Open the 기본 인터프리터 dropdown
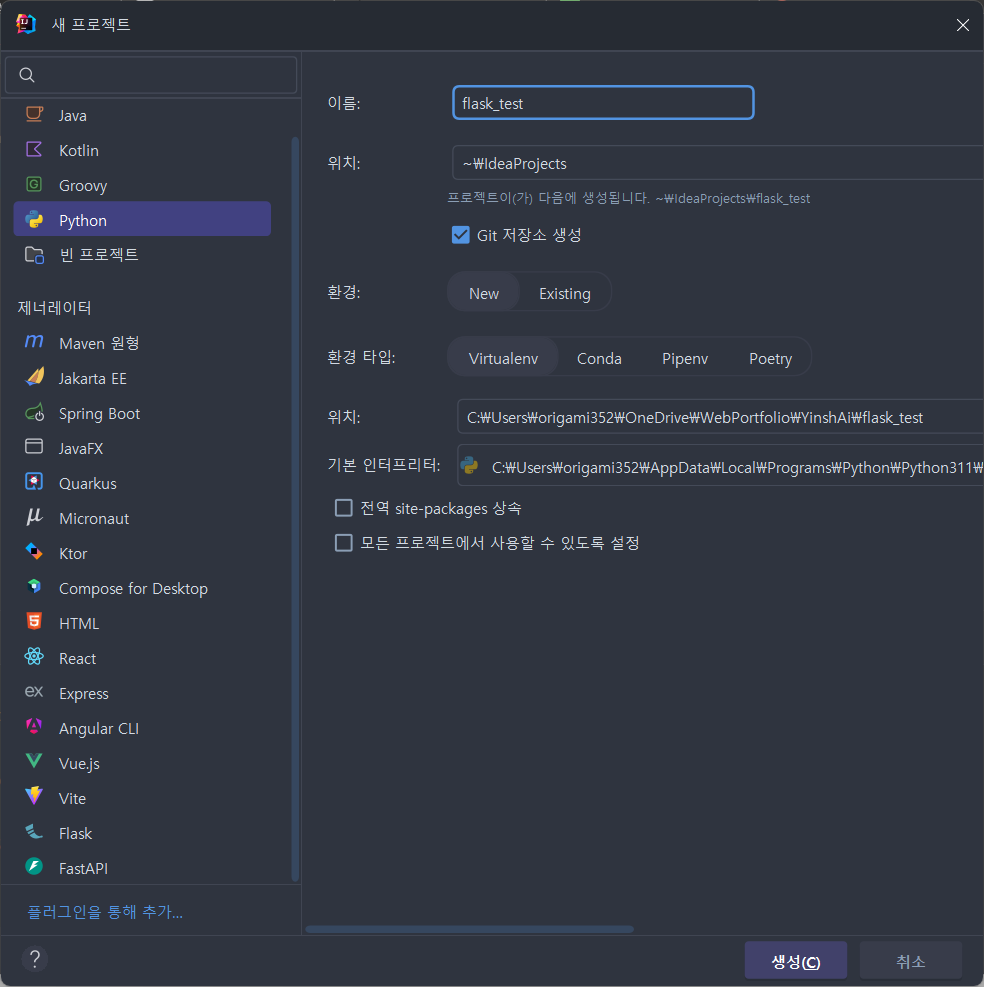This screenshot has height=987, width=984. coord(720,467)
